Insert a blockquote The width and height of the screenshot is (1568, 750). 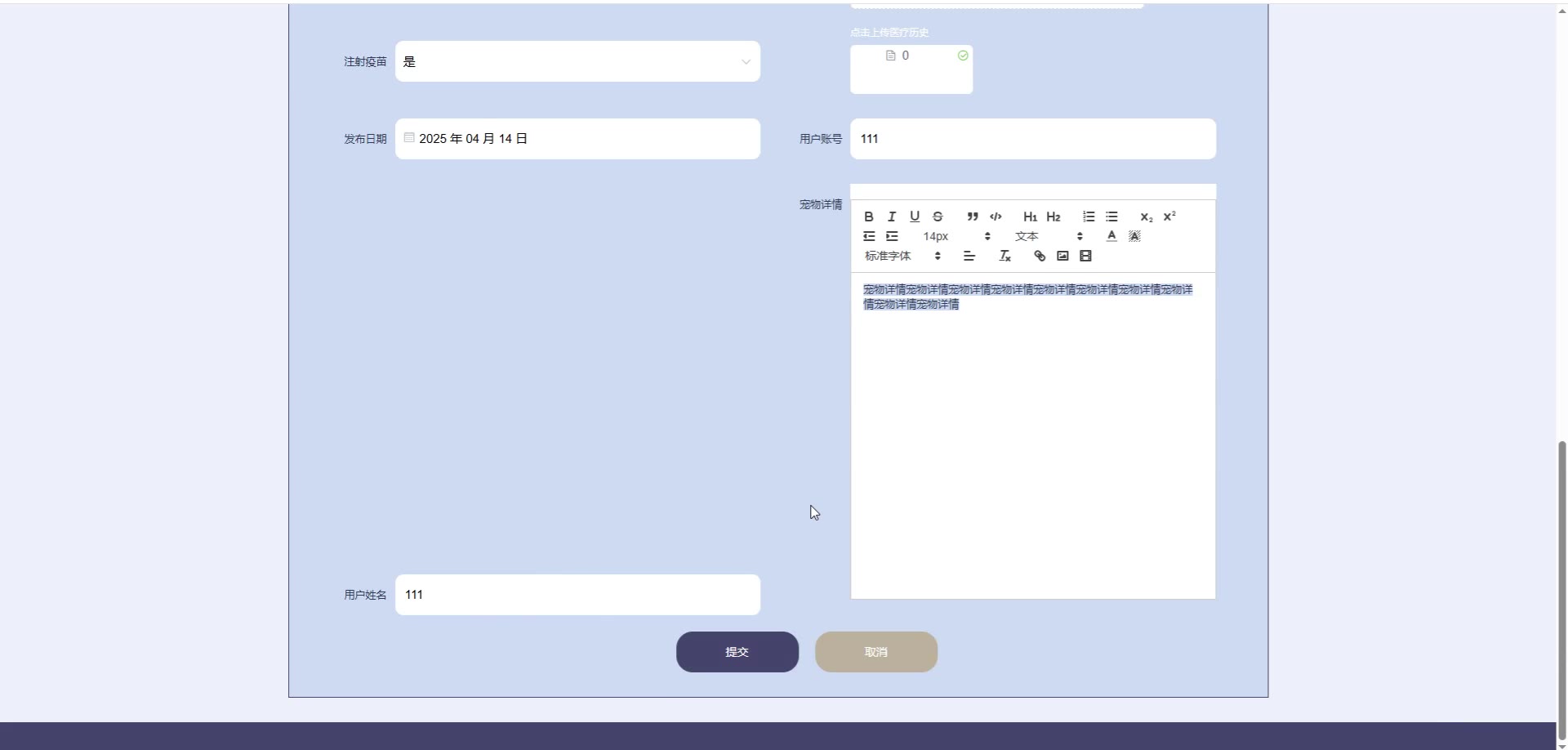[x=973, y=217]
